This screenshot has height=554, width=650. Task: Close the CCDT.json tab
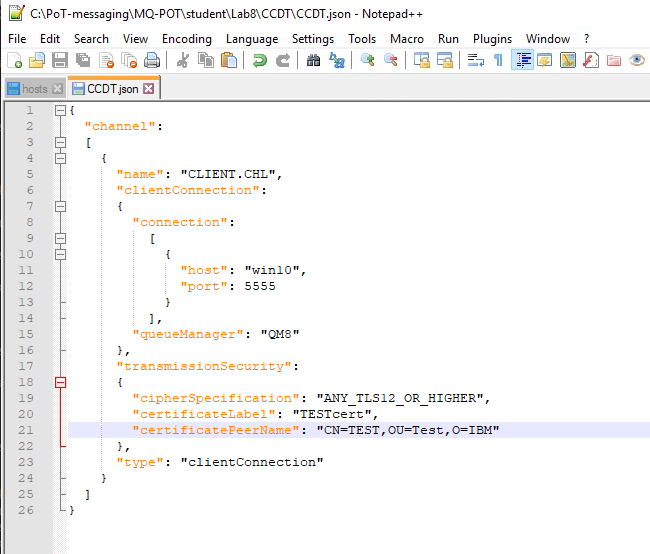pyautogui.click(x=149, y=88)
